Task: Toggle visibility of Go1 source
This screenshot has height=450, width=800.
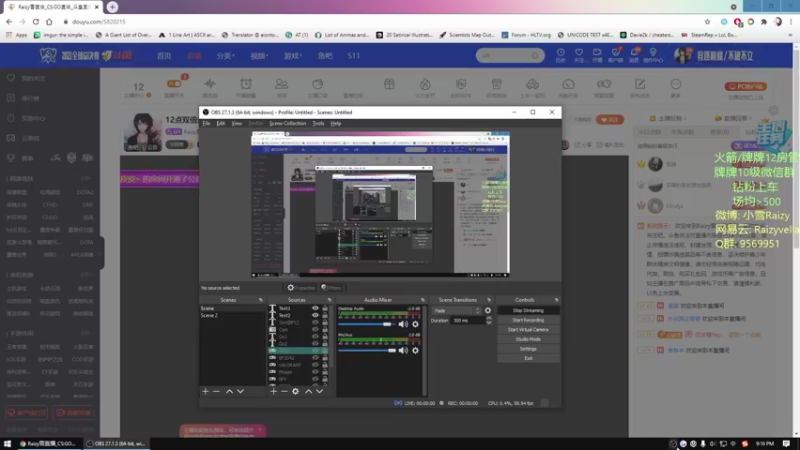Action: tap(315, 337)
